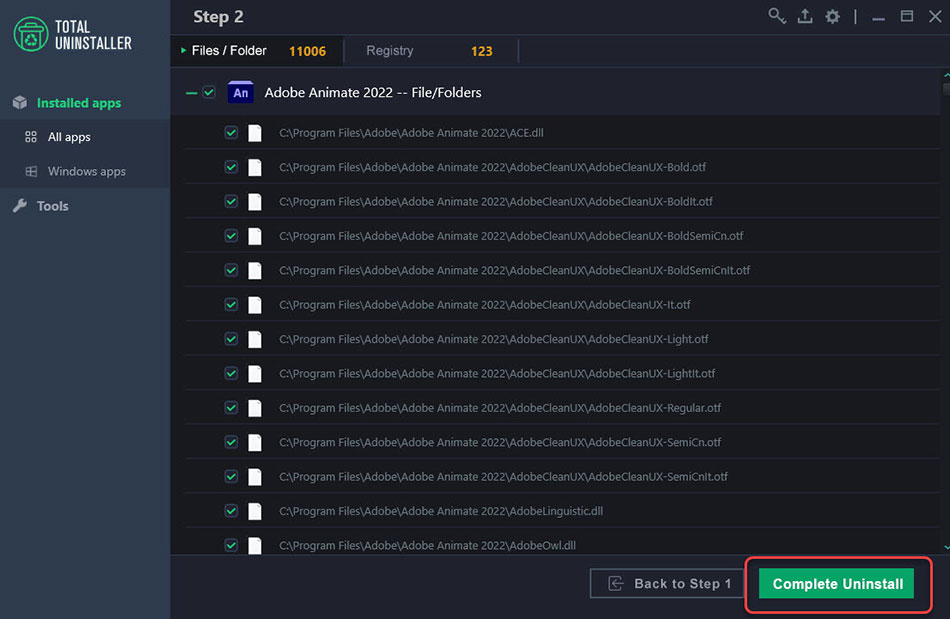Image resolution: width=950 pixels, height=619 pixels.
Task: Click file icon of AdobeCleanUX-LightIt.otf row
Action: pyautogui.click(x=255, y=374)
